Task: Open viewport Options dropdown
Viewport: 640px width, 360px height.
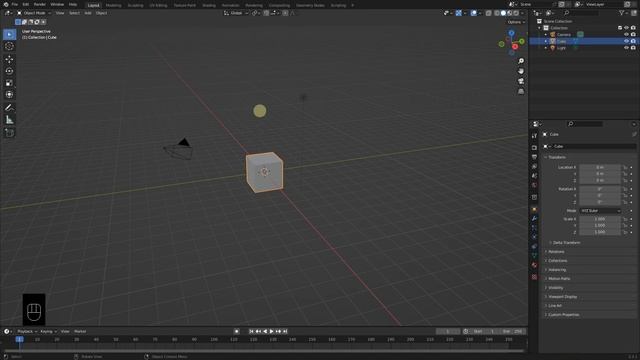Action: [x=516, y=22]
